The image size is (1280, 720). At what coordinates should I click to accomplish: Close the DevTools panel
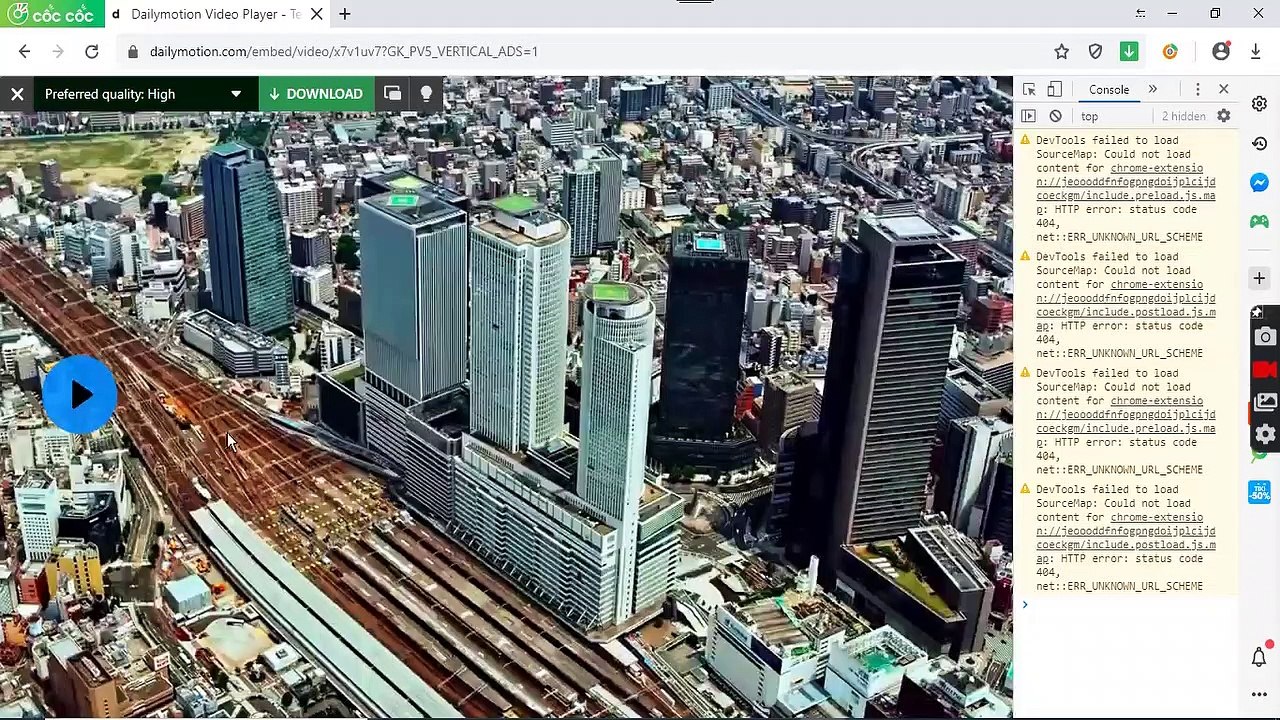pos(1223,89)
